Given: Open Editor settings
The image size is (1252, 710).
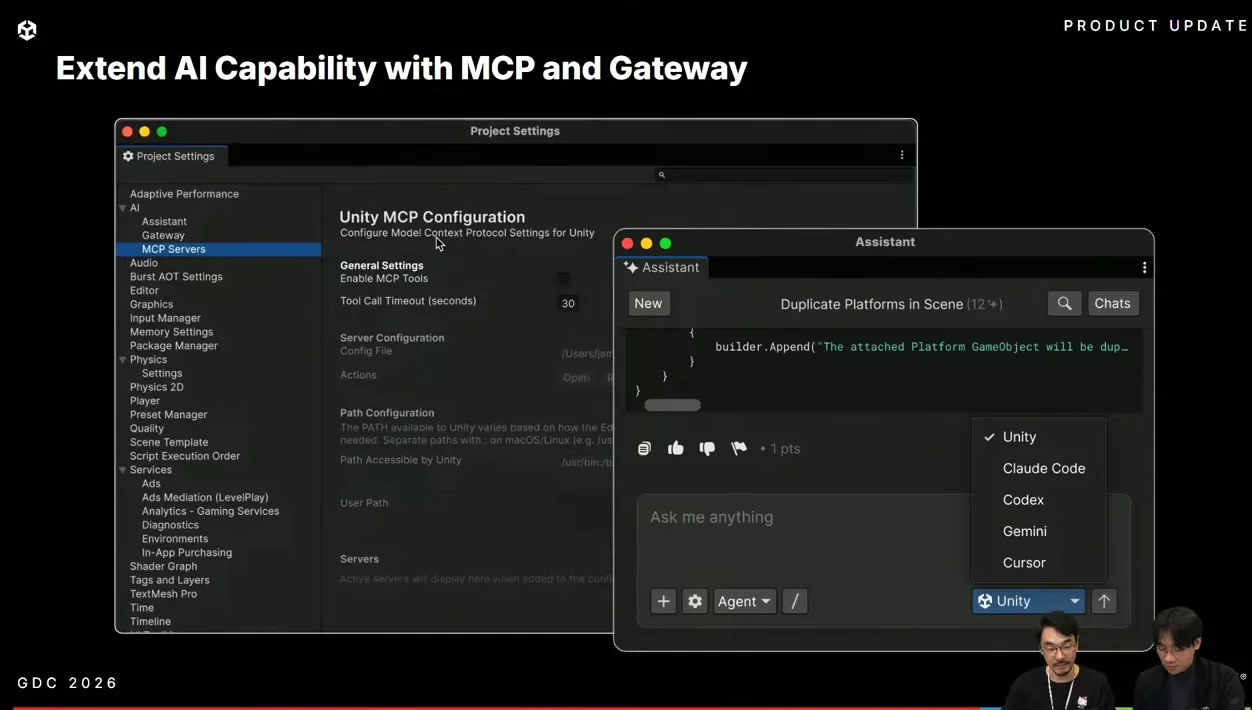Looking at the screenshot, I should [144, 291].
